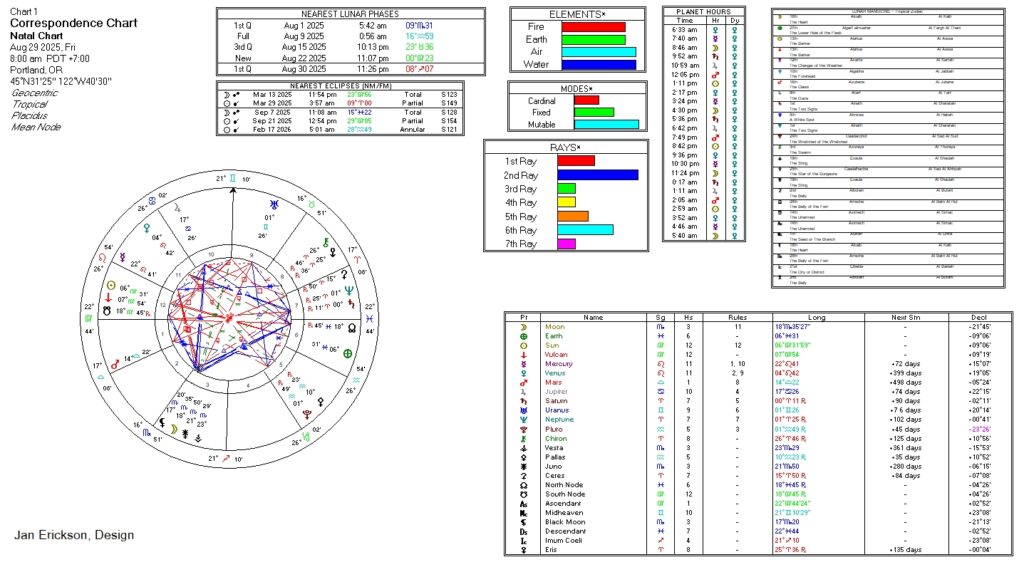Viewport: 1024px width, 562px height.
Task: Click the Neptune trident glyph in the chart wheel
Action: click(x=350, y=292)
